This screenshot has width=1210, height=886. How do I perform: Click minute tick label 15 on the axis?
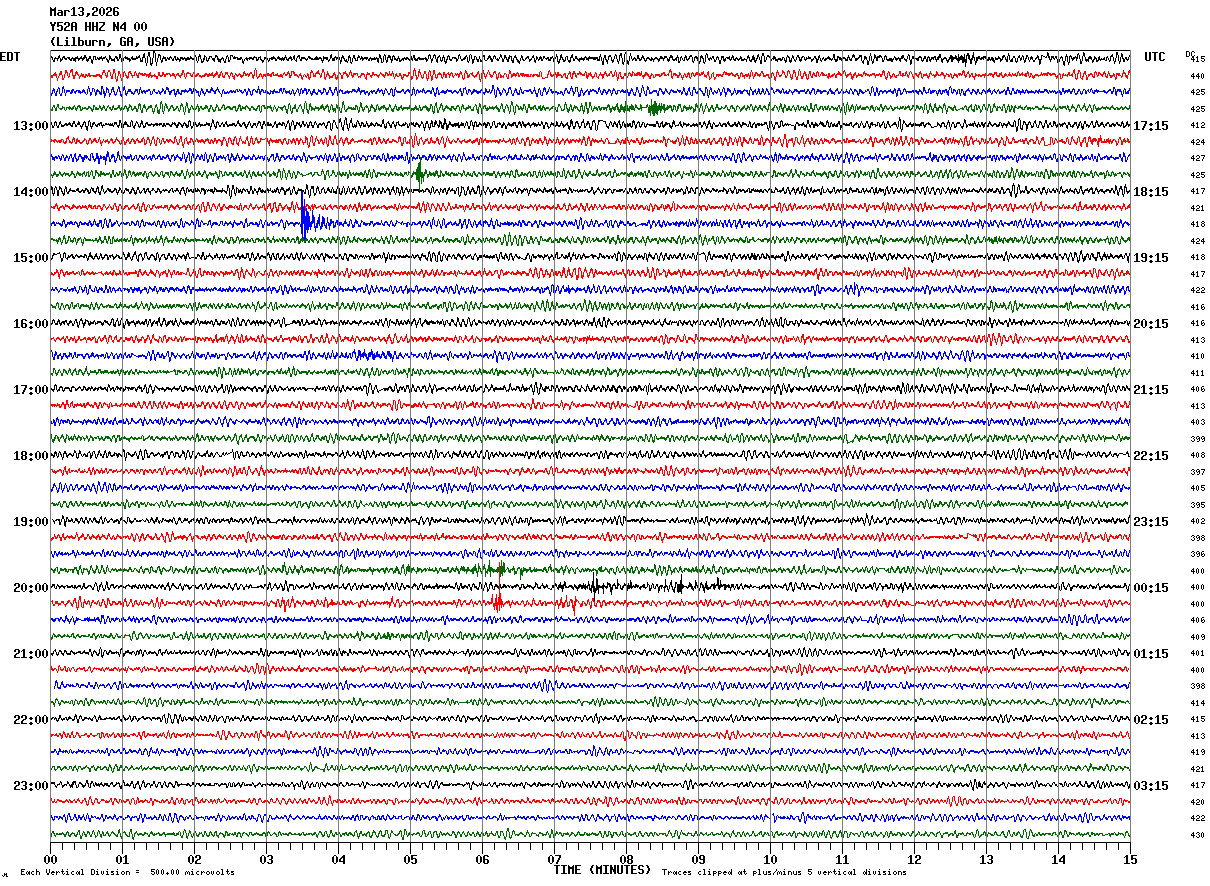click(1130, 859)
